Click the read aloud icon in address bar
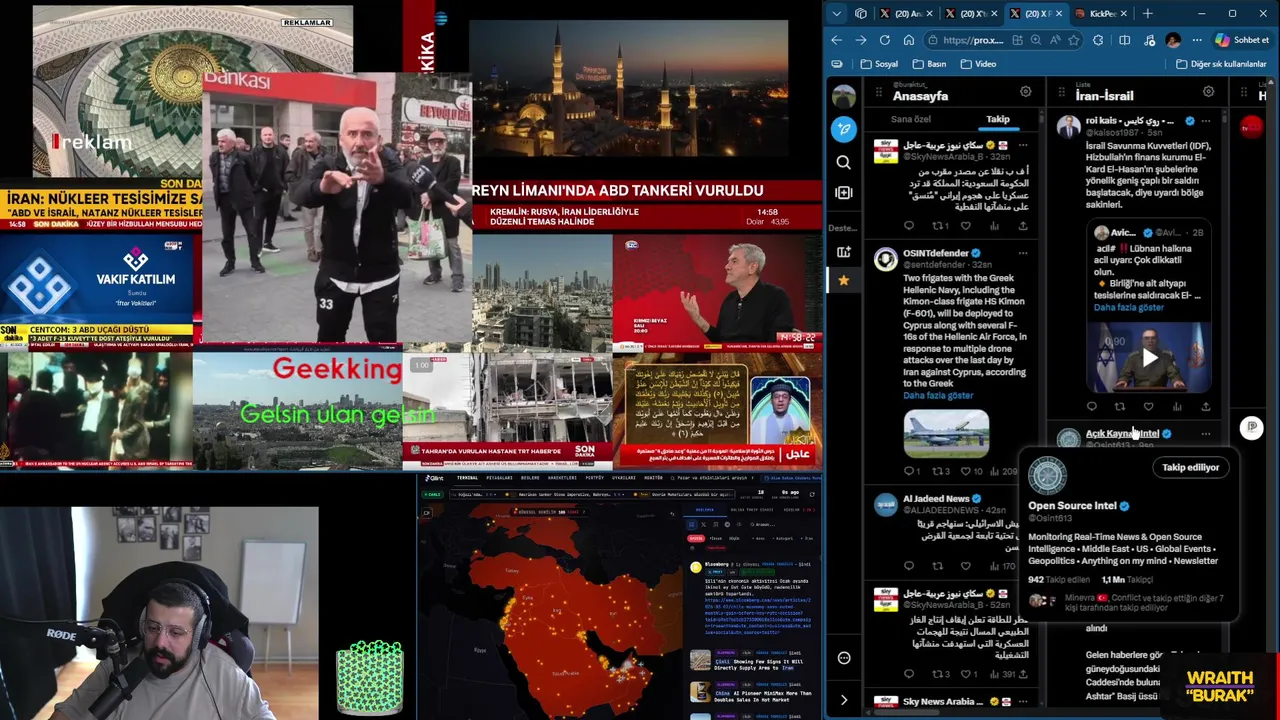The height and width of the screenshot is (720, 1280). coord(1054,40)
